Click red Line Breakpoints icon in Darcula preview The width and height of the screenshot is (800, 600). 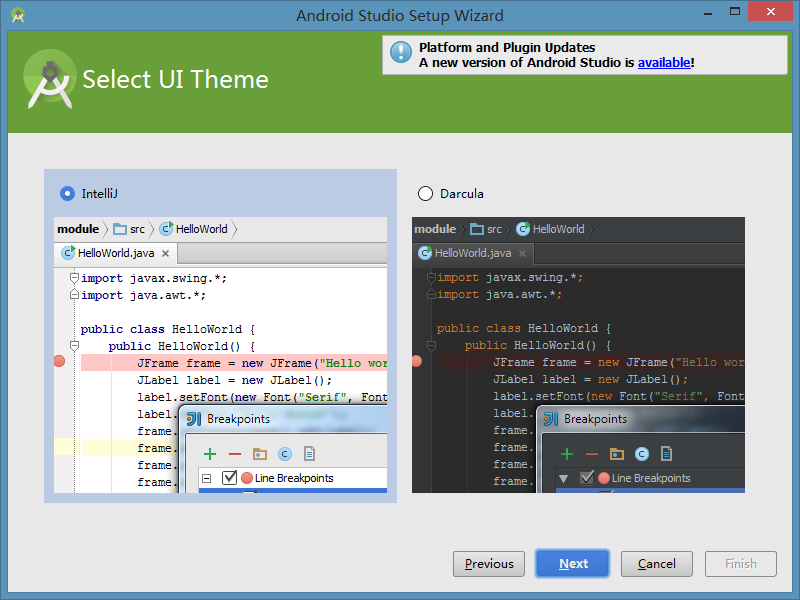[x=604, y=478]
